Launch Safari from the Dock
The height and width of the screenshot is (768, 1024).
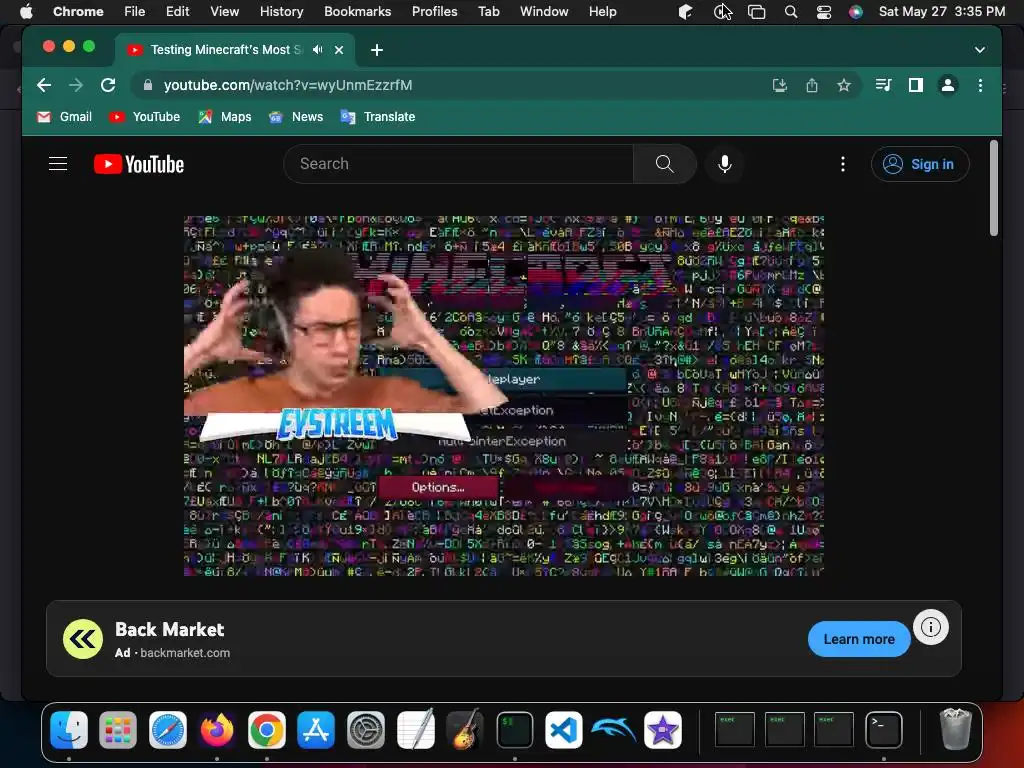point(168,729)
